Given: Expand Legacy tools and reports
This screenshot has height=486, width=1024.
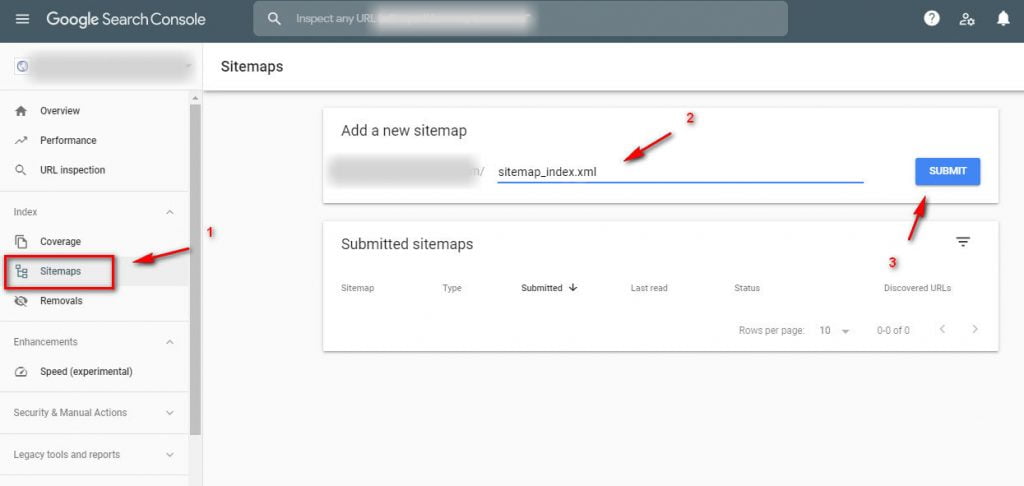Looking at the screenshot, I should click(170, 455).
